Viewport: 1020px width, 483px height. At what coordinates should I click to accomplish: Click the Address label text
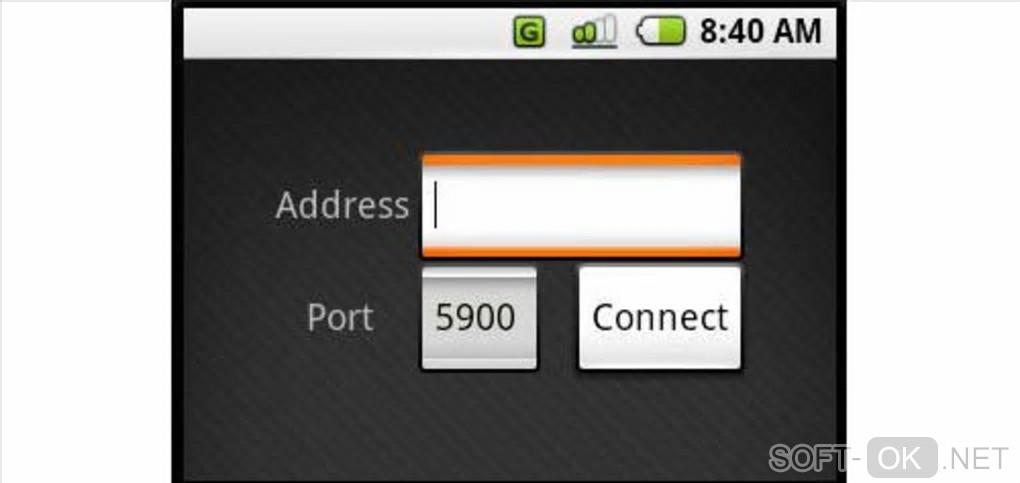point(342,205)
